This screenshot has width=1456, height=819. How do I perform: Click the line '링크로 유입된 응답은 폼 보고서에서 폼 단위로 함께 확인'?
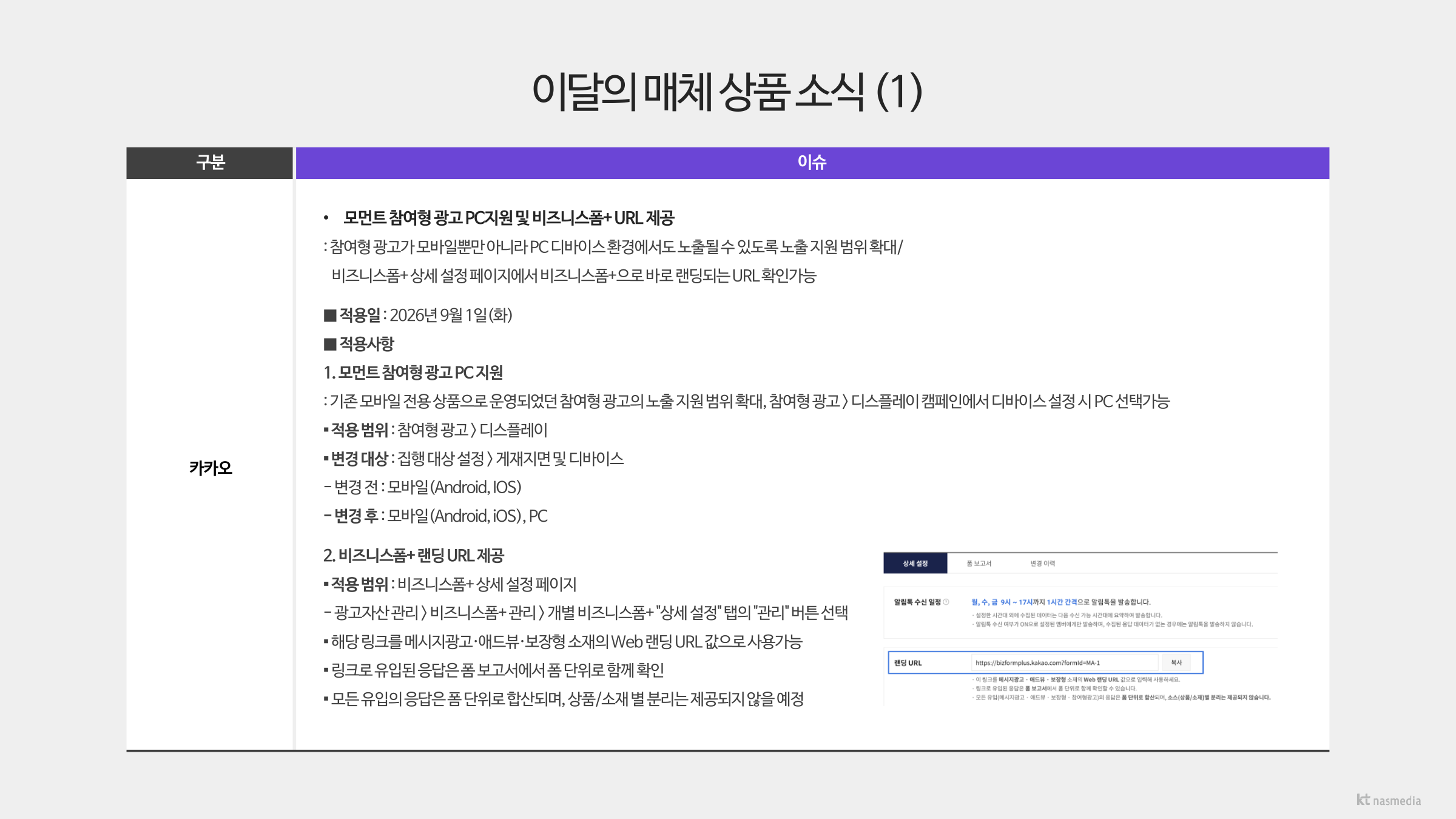click(494, 670)
